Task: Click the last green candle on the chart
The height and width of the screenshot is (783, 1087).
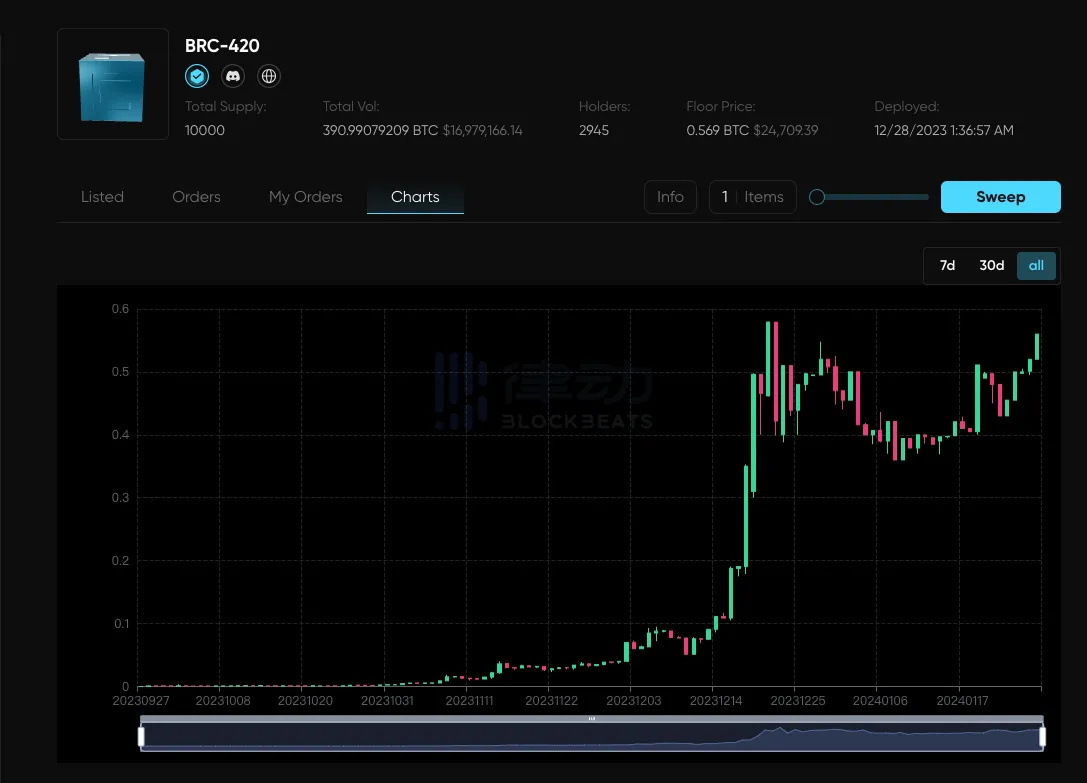Action: pos(1037,346)
